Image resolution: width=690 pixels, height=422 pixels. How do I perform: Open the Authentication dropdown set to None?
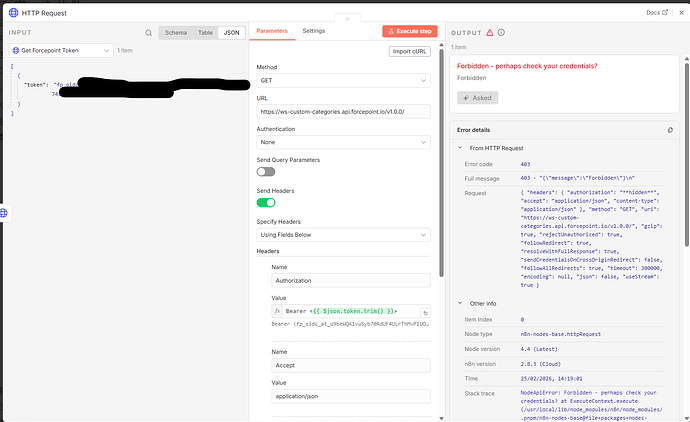(x=343, y=142)
